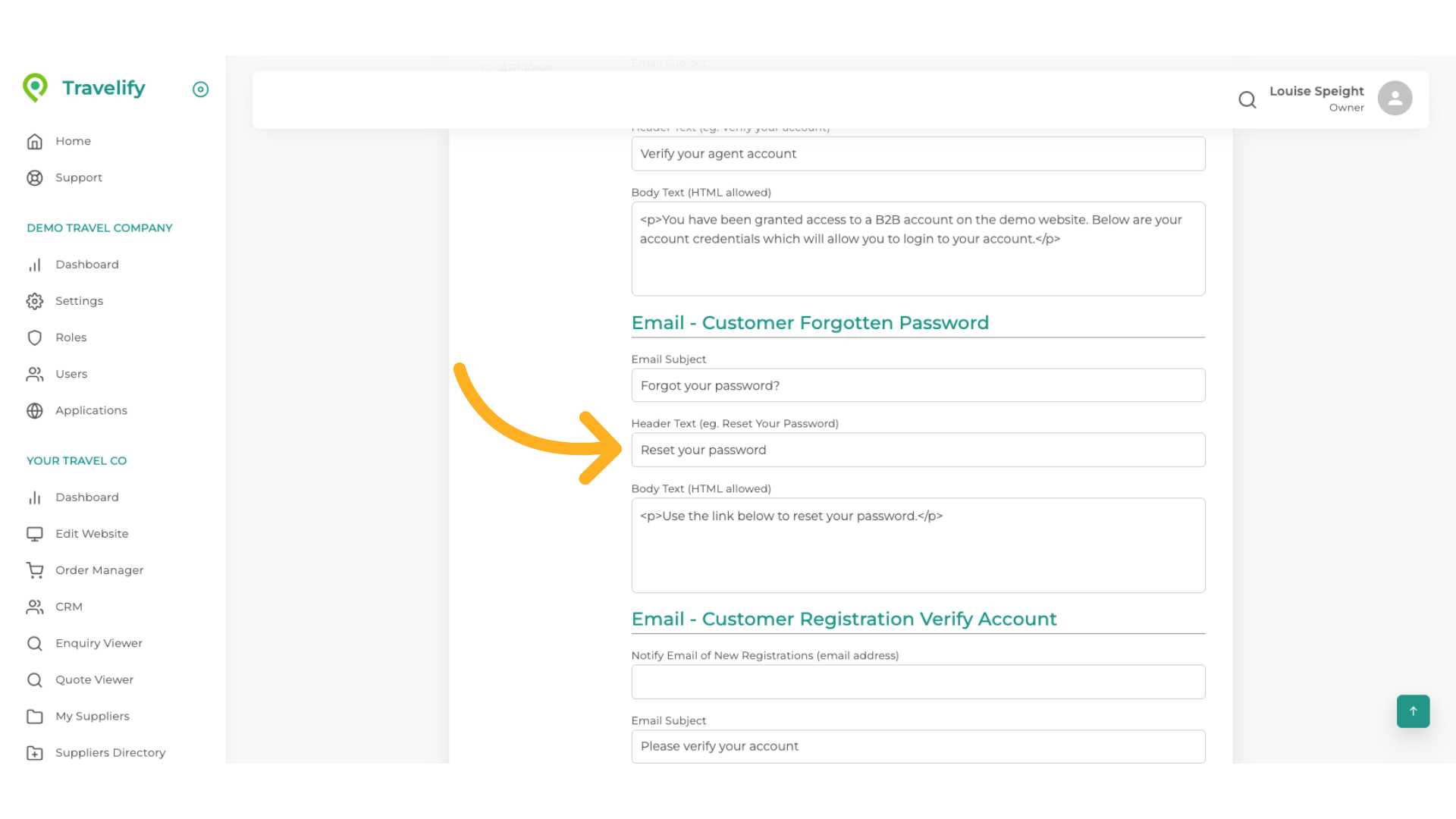Toggle the sidebar collapse target icon

200,89
